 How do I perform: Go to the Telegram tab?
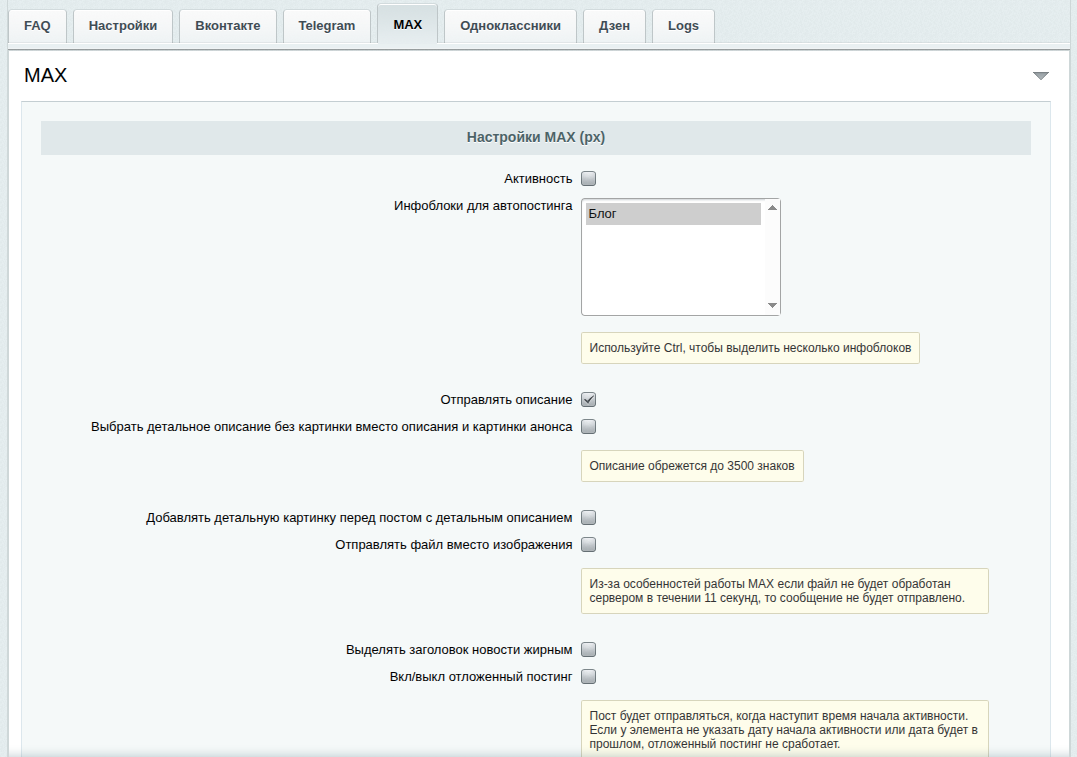[327, 26]
